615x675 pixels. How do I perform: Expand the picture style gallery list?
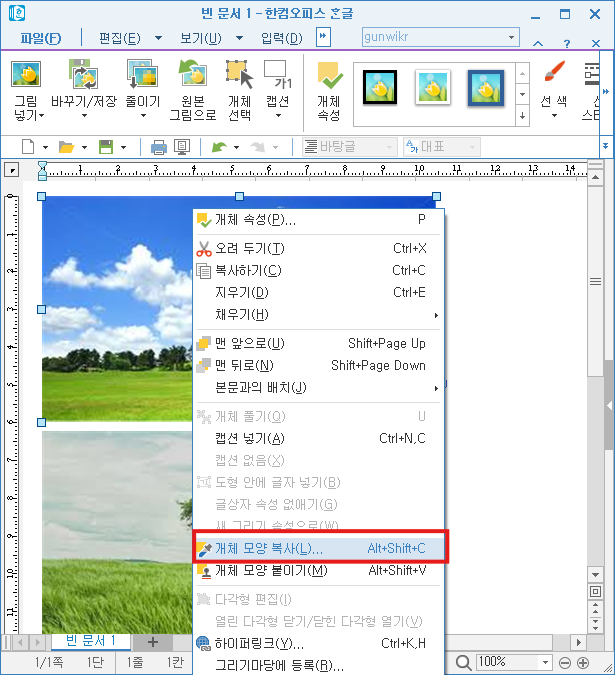522,116
